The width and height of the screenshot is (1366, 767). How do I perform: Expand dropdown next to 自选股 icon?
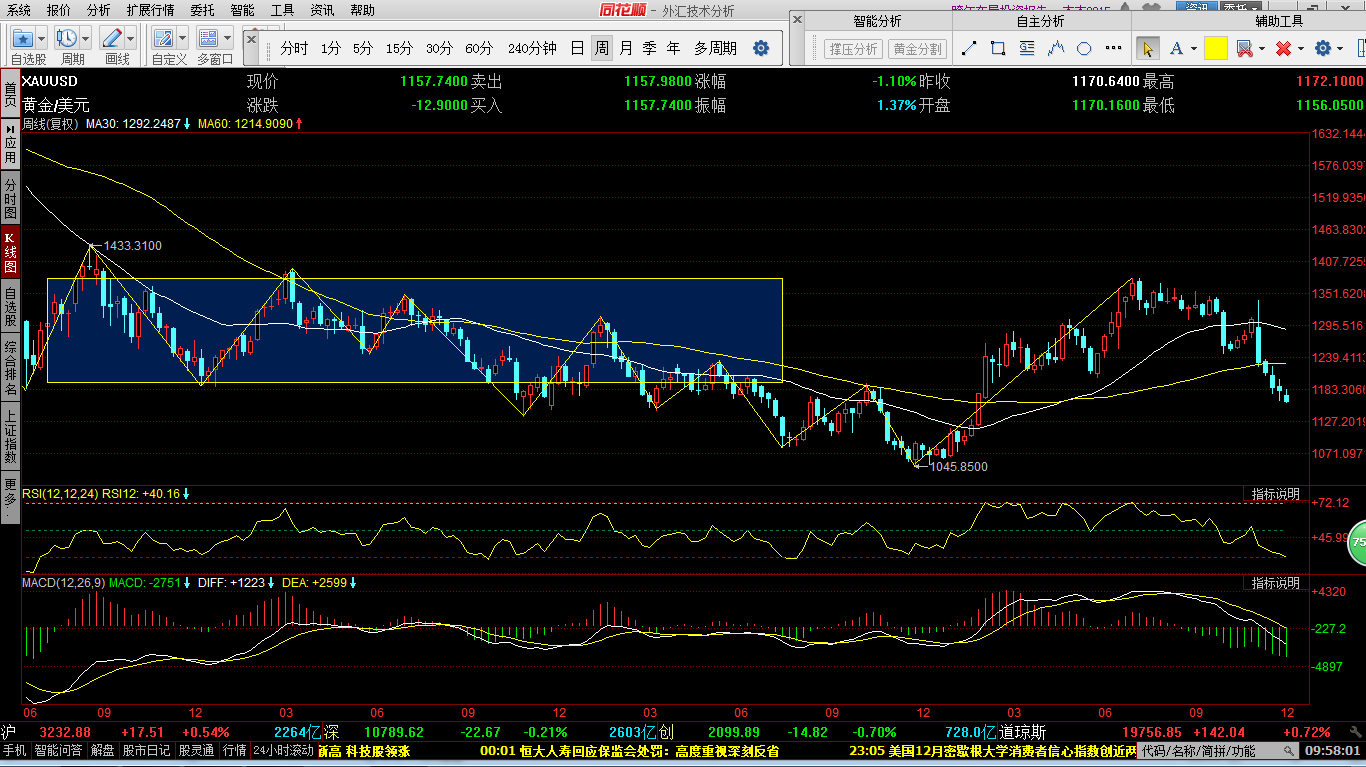click(42, 39)
